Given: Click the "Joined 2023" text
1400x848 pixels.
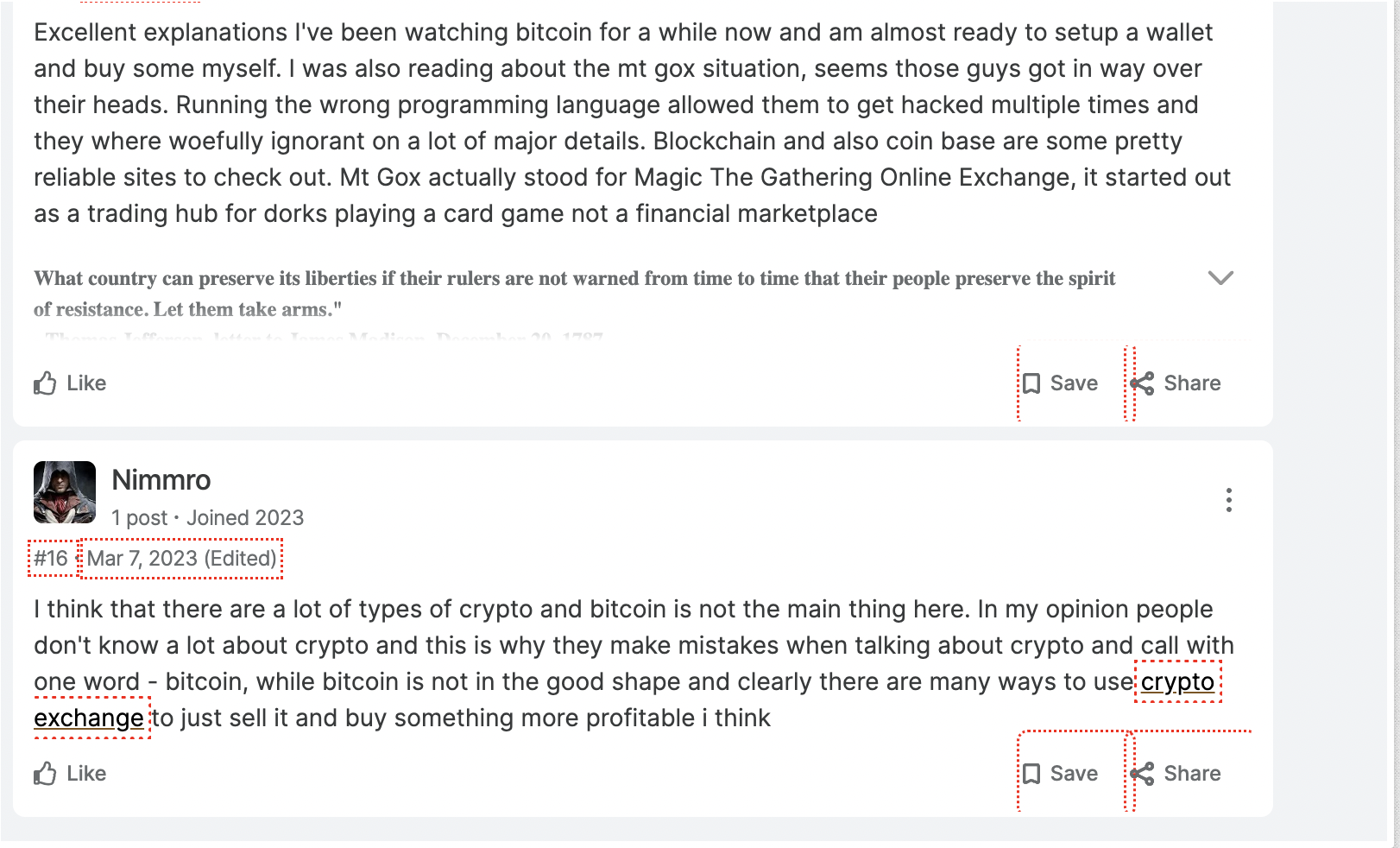Looking at the screenshot, I should [x=245, y=518].
